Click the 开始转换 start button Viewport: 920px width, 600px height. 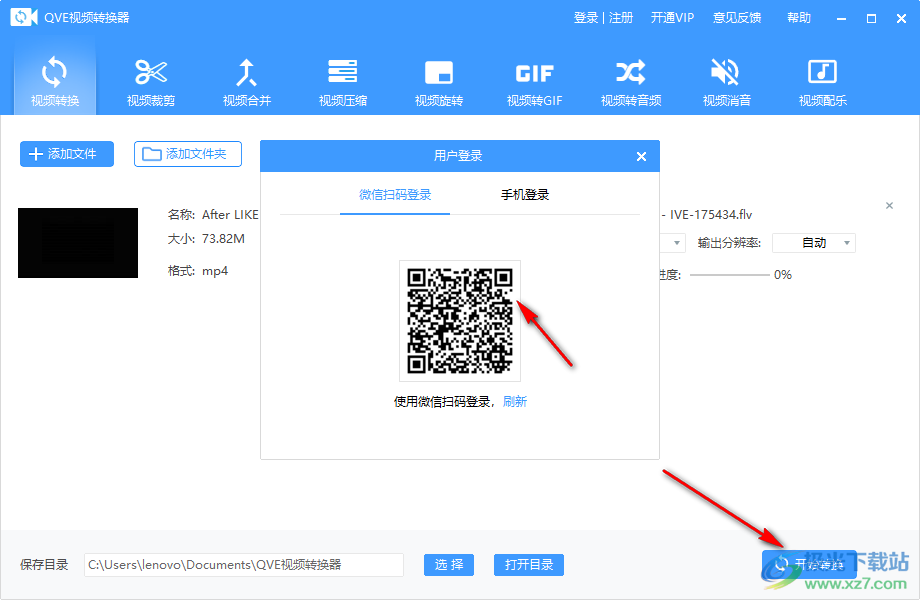(809, 564)
